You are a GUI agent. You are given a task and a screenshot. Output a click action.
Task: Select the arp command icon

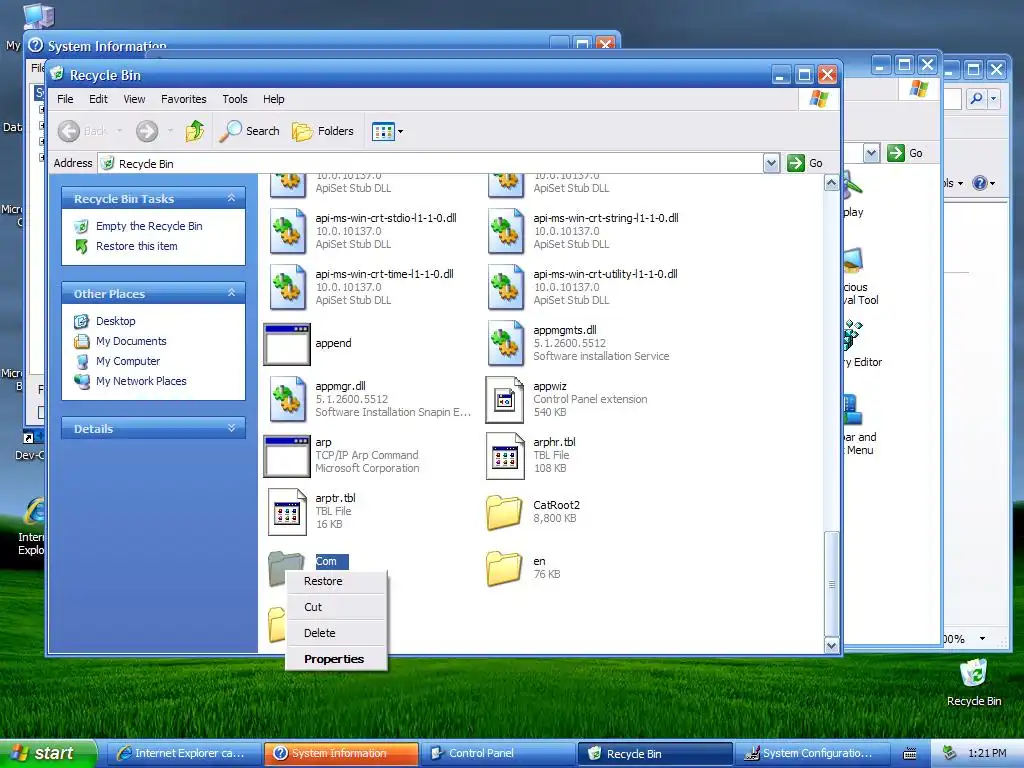pyautogui.click(x=287, y=456)
